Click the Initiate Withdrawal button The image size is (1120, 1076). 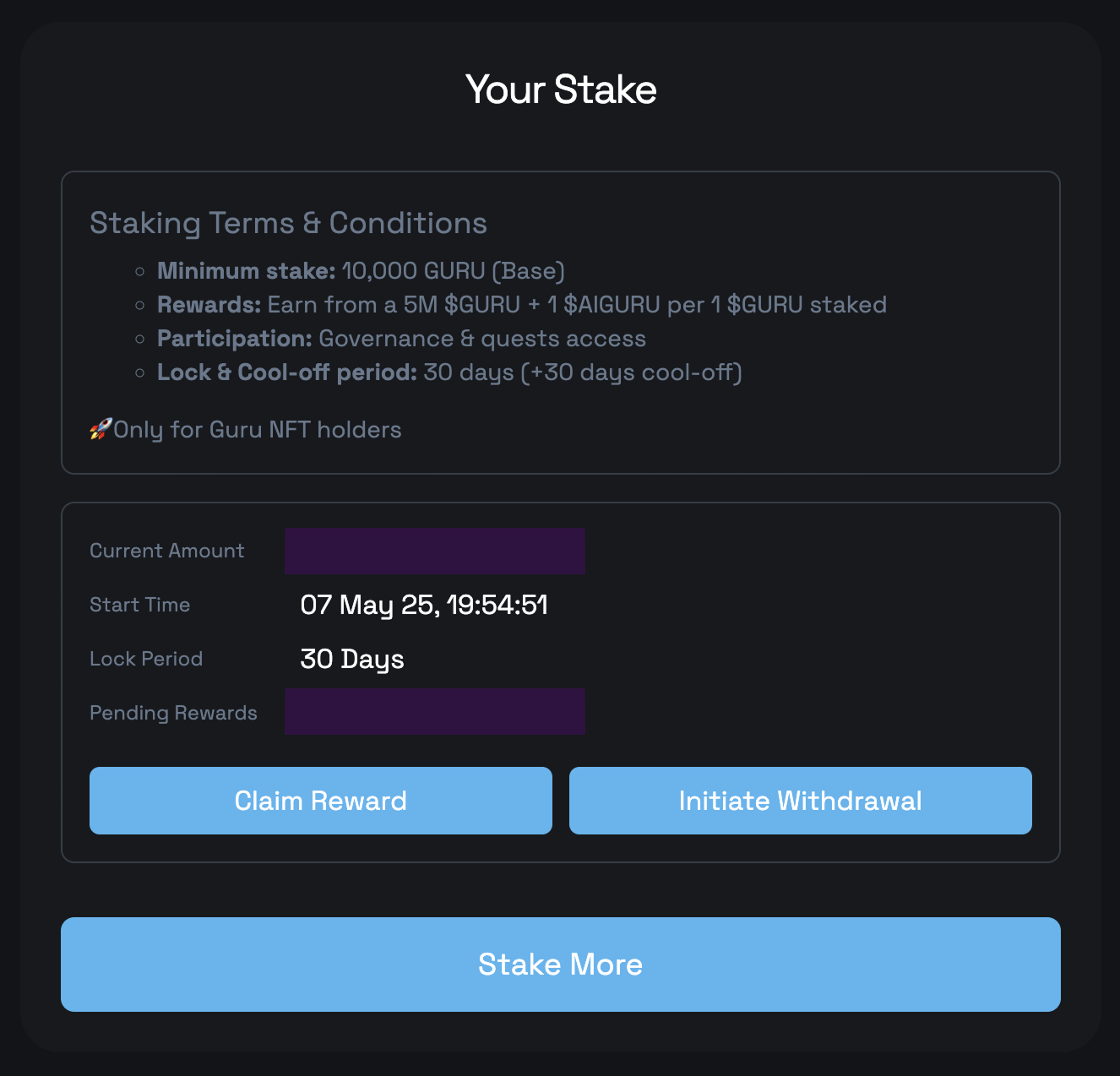click(801, 801)
